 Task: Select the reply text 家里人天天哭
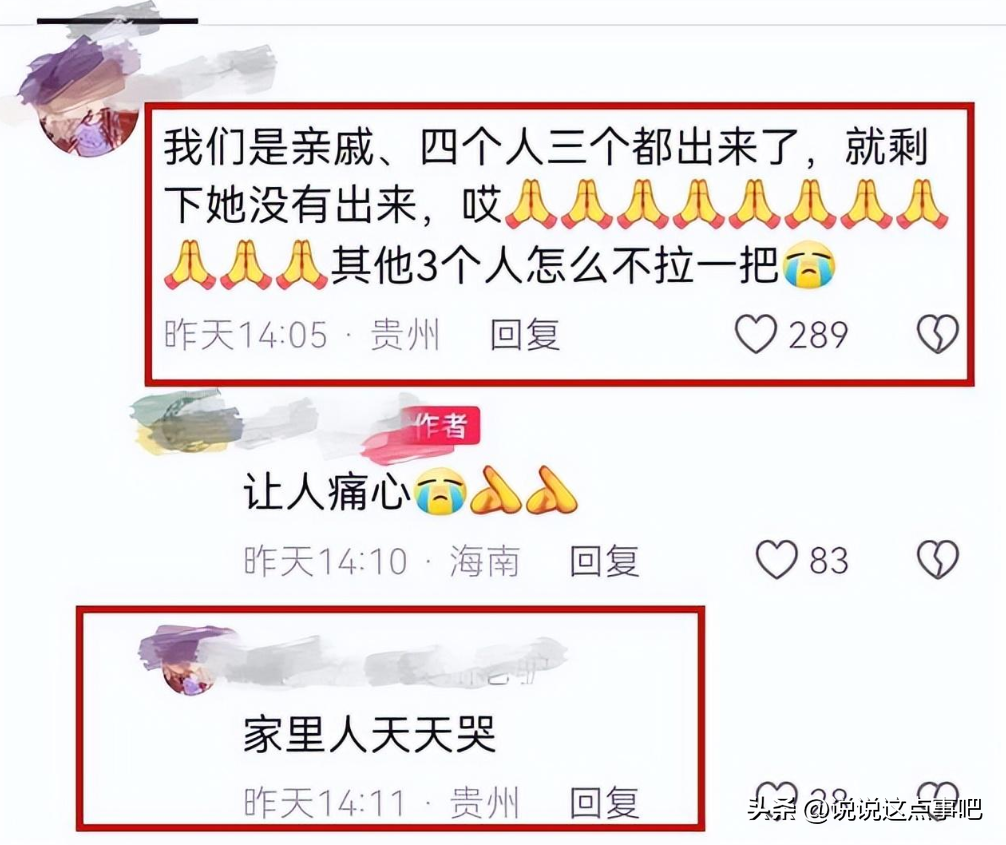369,733
